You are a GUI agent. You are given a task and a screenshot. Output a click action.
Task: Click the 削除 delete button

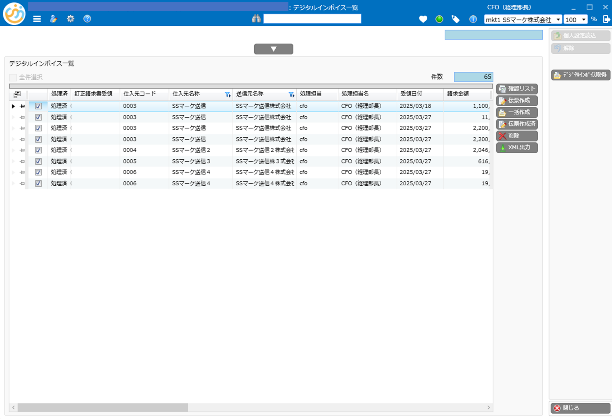point(517,135)
